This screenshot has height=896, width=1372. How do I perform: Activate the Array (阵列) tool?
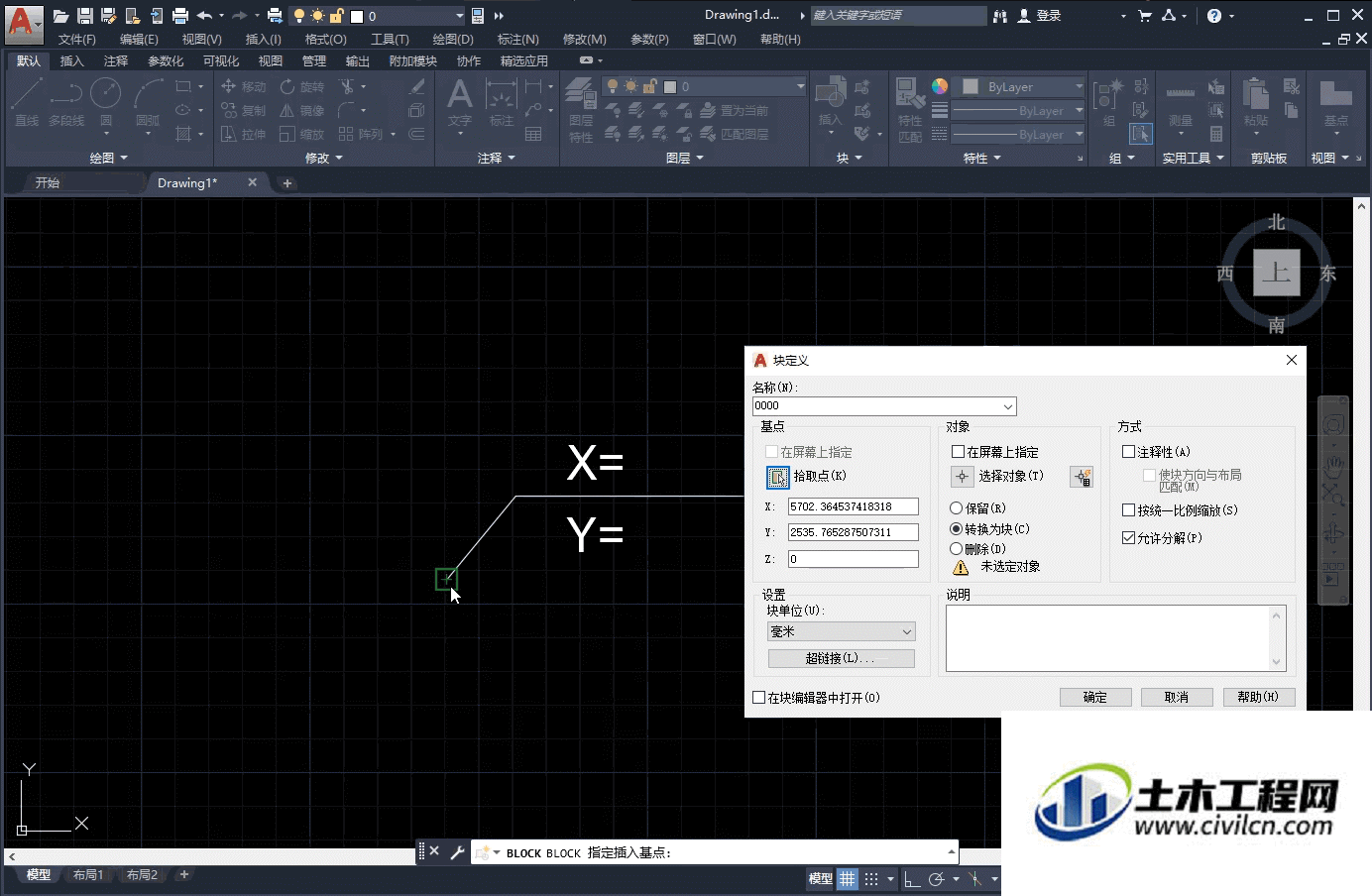(x=361, y=135)
